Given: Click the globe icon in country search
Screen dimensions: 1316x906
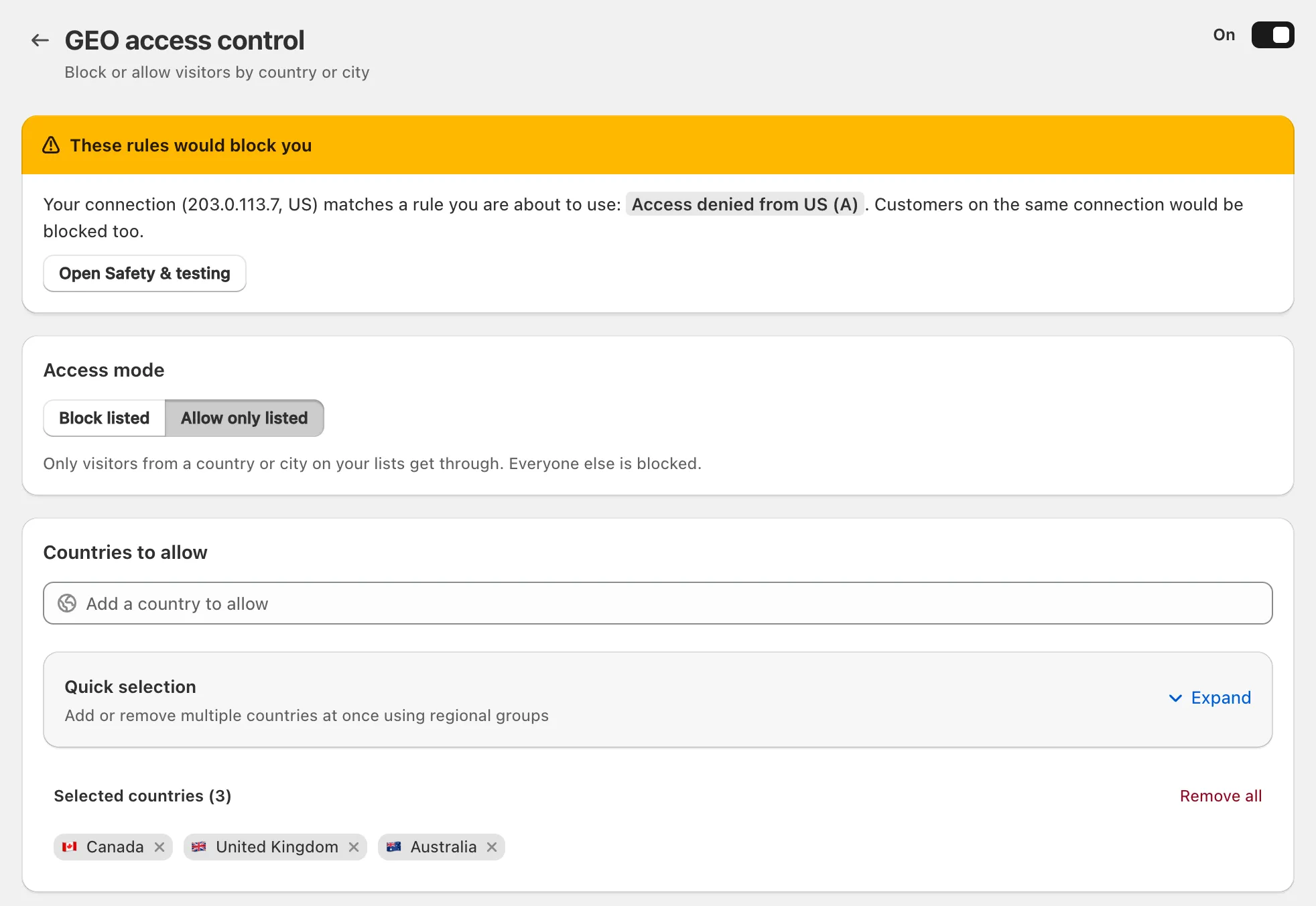Looking at the screenshot, I should pos(67,604).
